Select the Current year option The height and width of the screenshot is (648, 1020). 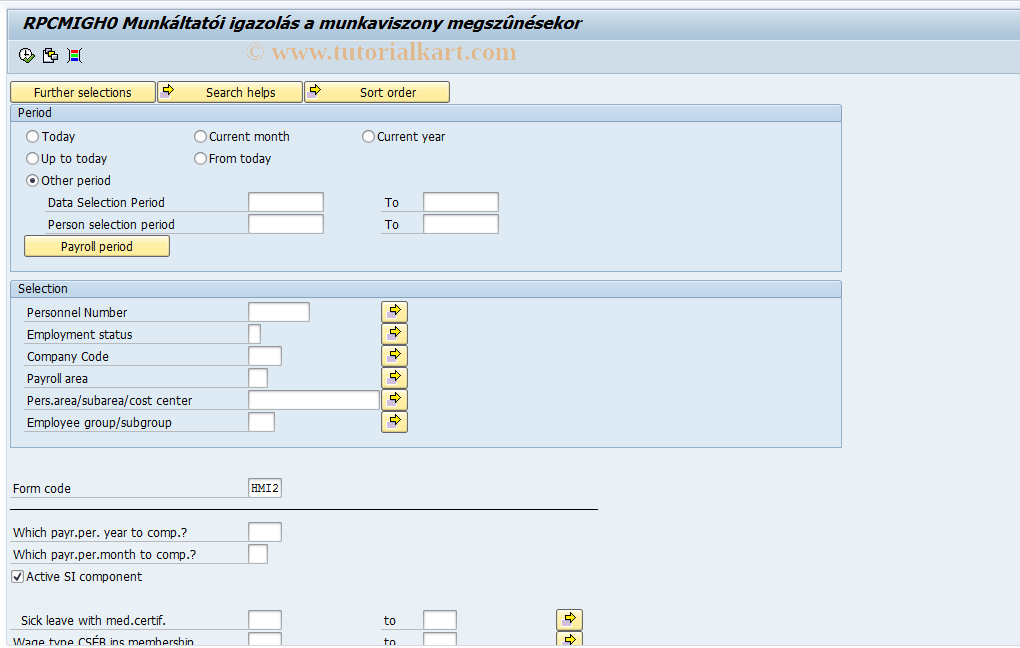368,136
